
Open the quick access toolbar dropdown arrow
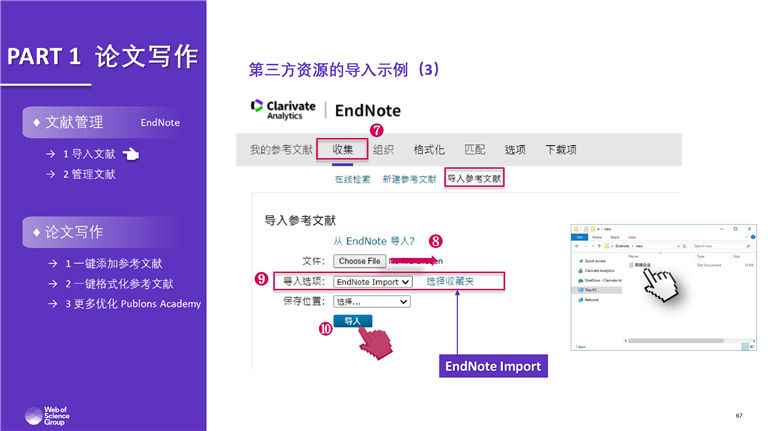pos(598,229)
